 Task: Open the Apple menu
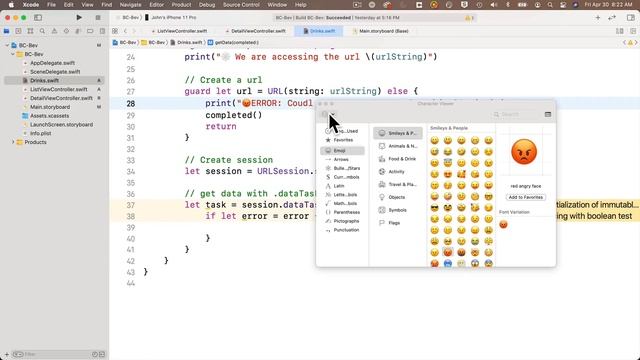(x=11, y=5)
